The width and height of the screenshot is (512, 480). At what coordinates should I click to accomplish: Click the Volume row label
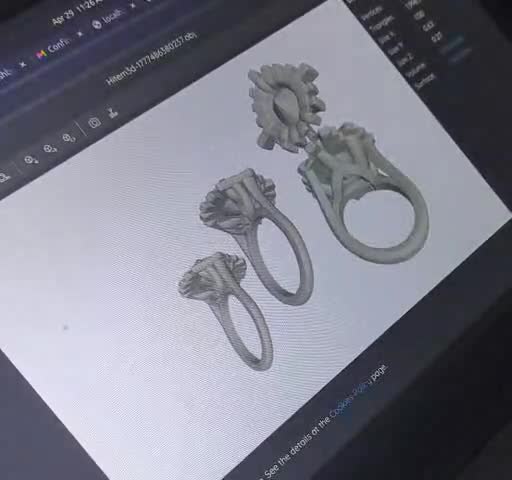point(415,70)
